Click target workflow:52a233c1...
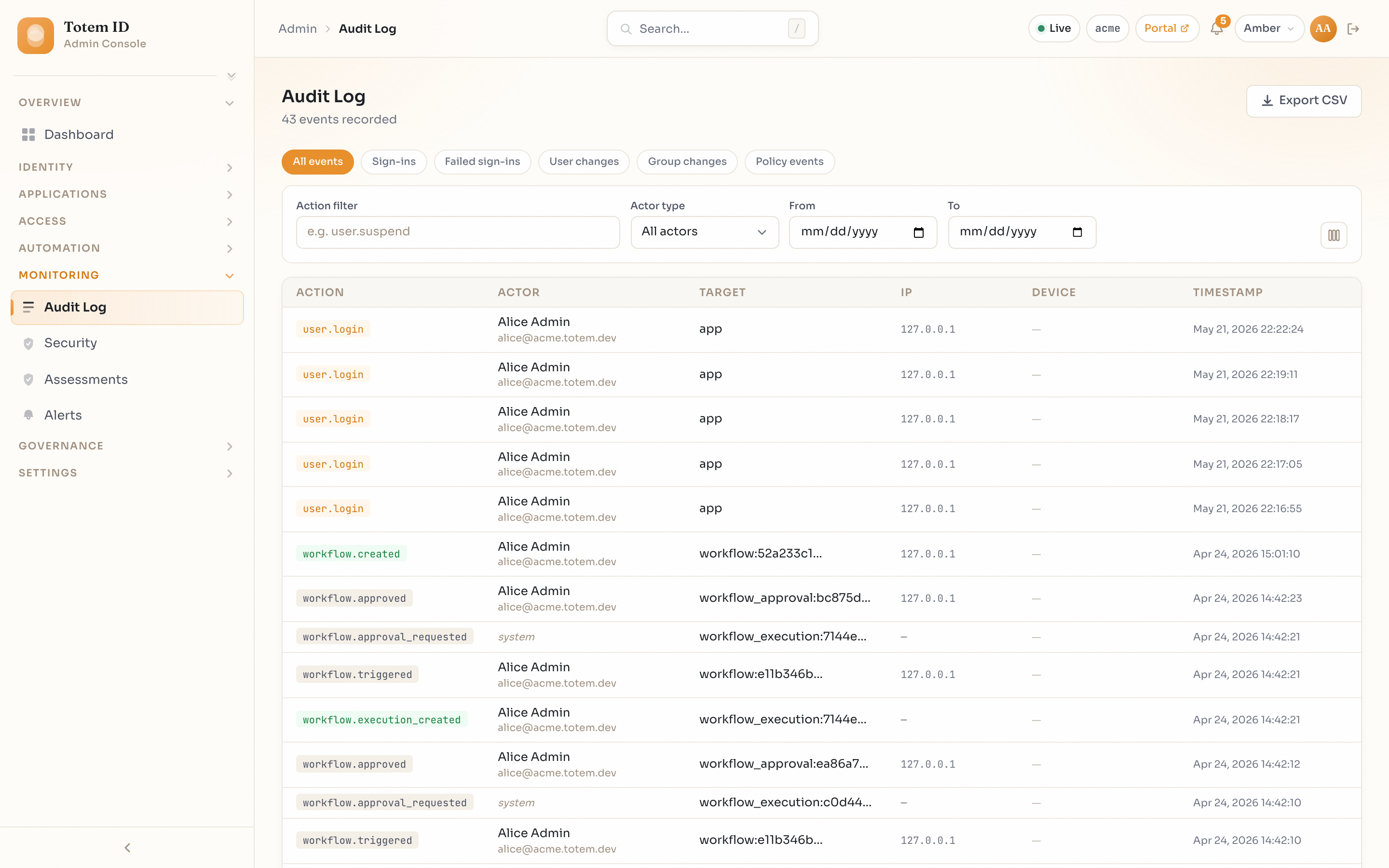1389x868 pixels. click(760, 554)
